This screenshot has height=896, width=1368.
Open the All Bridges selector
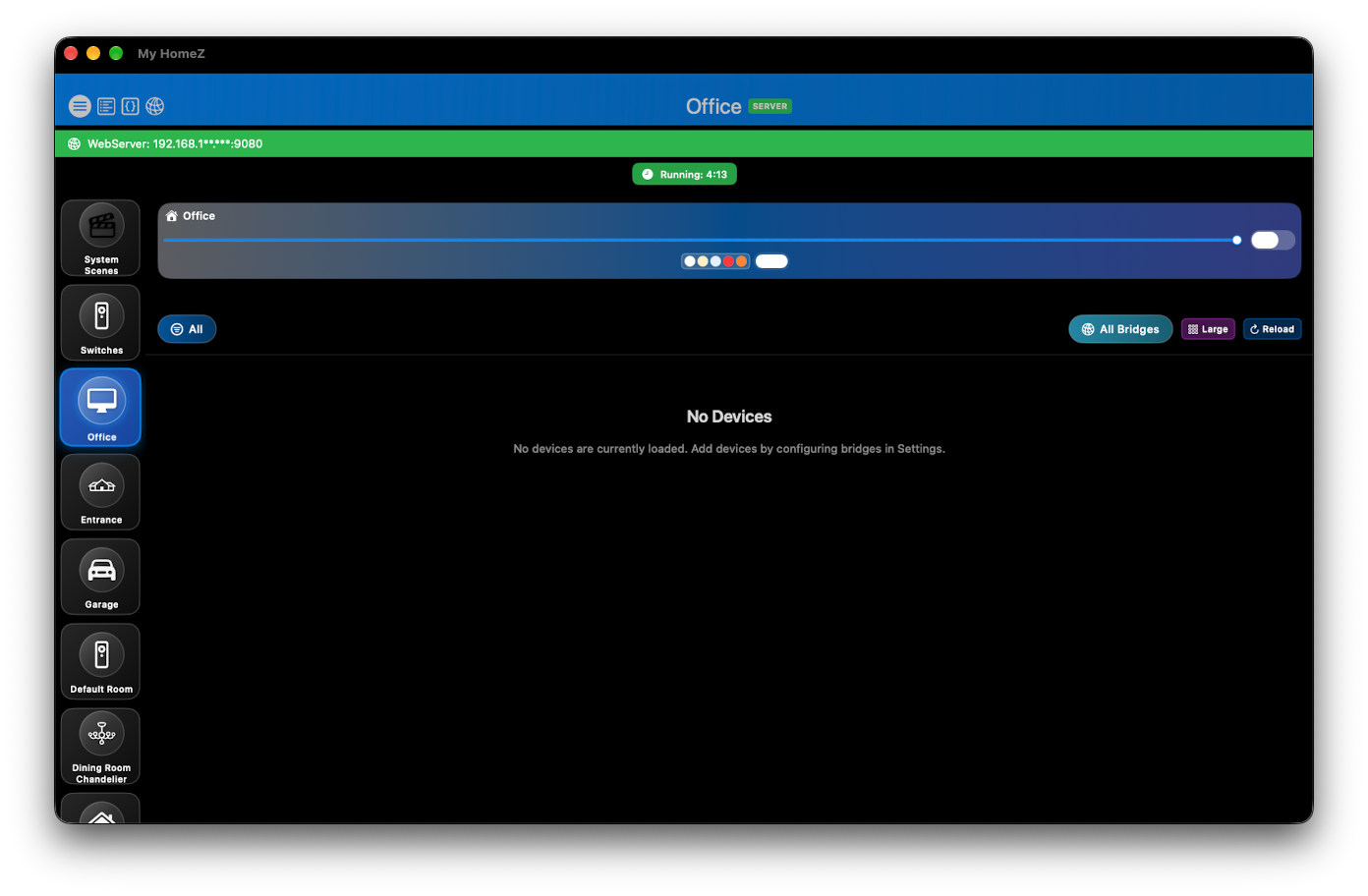tap(1120, 329)
